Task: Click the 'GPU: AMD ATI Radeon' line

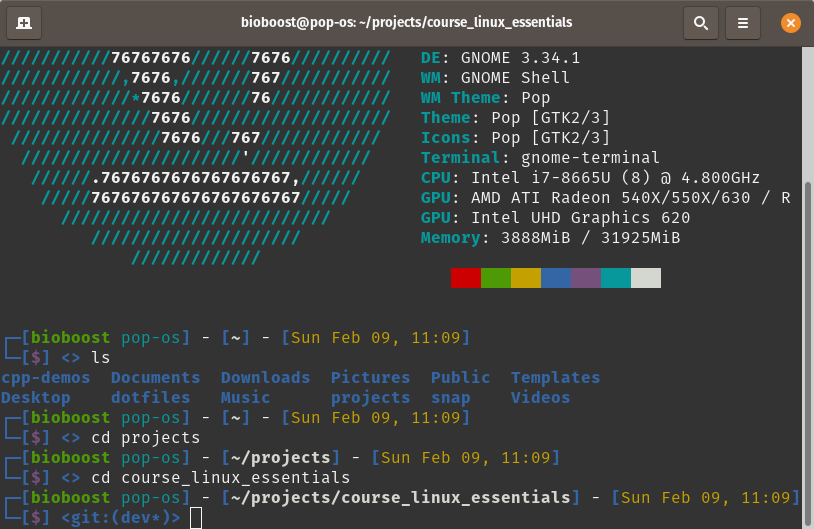Action: click(x=605, y=198)
